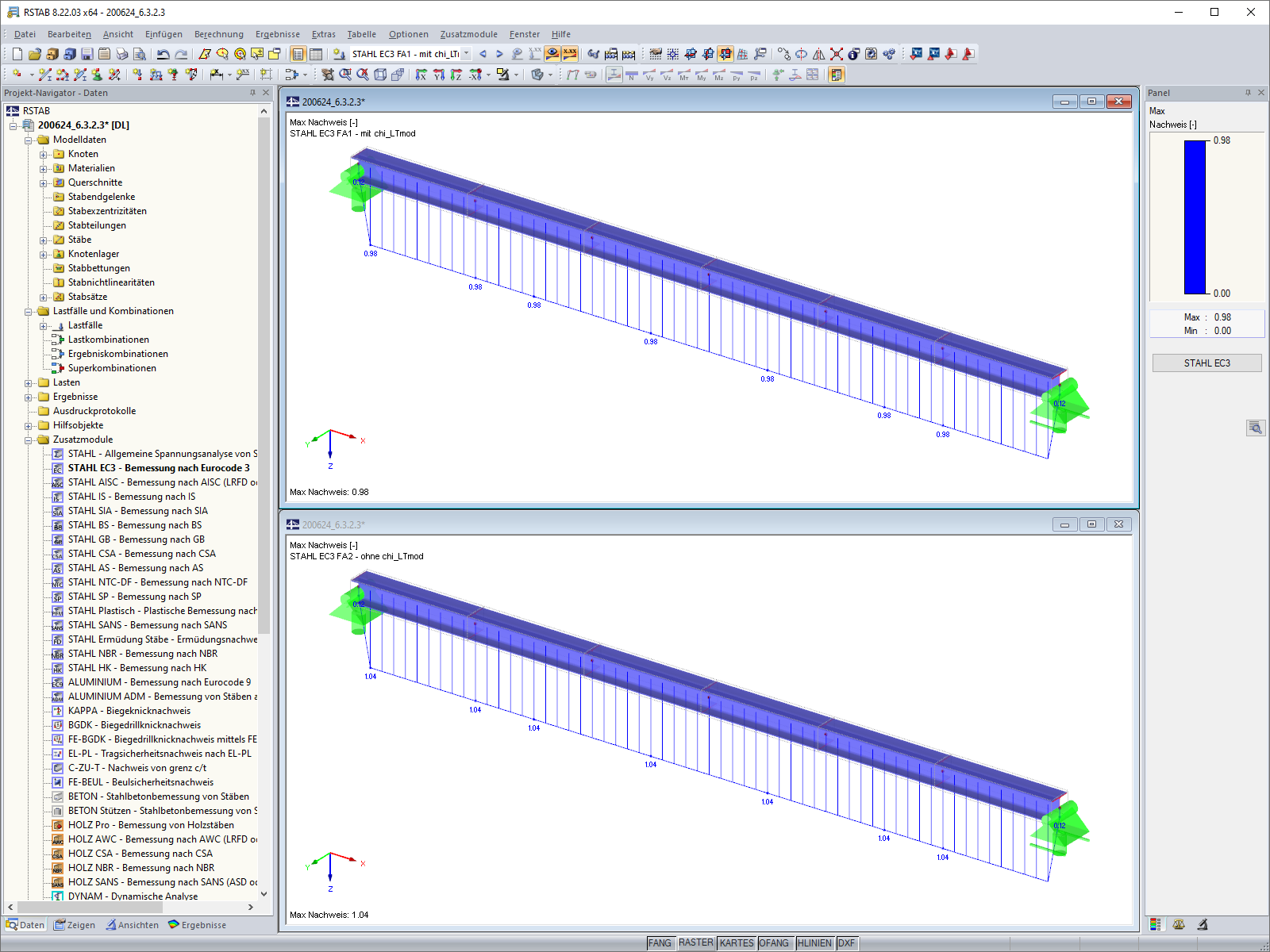Show axial force N results
Viewport: 1270px width, 952px height.
click(632, 75)
